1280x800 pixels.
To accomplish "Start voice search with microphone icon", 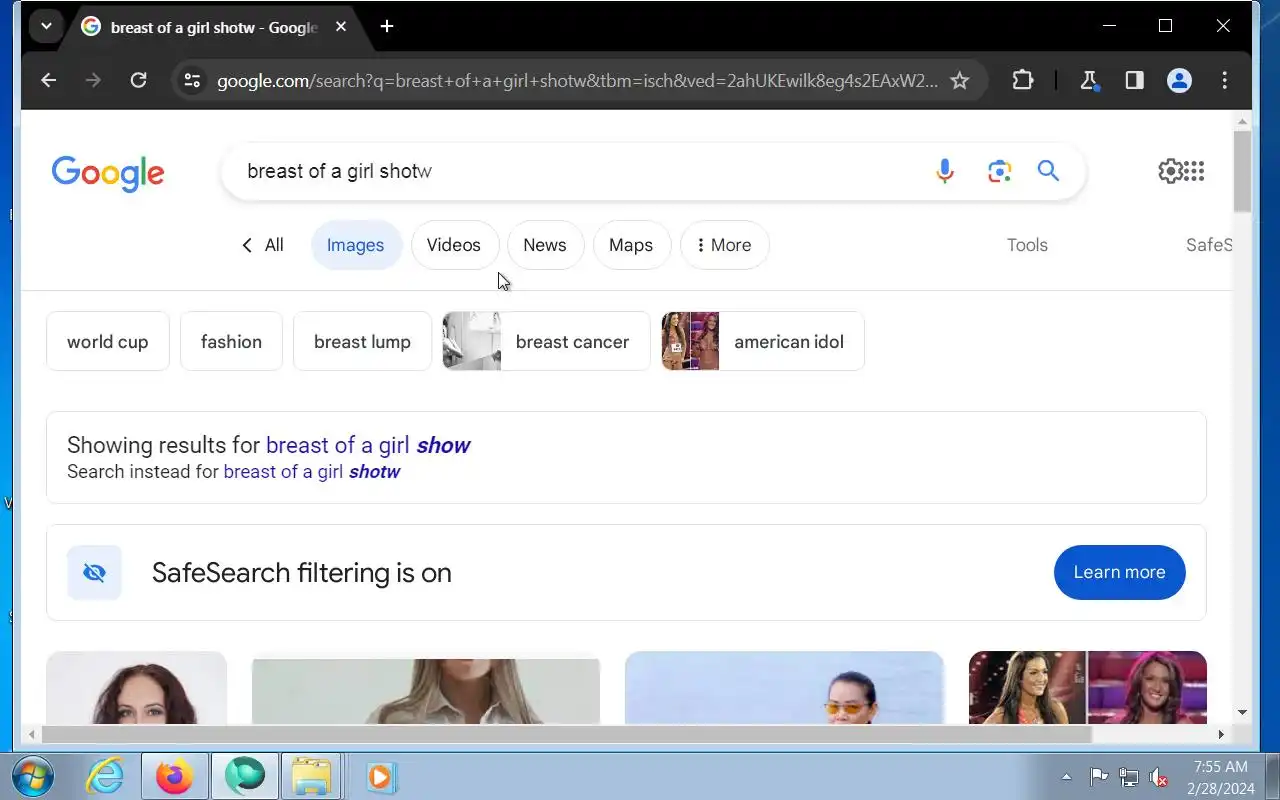I will coord(945,171).
